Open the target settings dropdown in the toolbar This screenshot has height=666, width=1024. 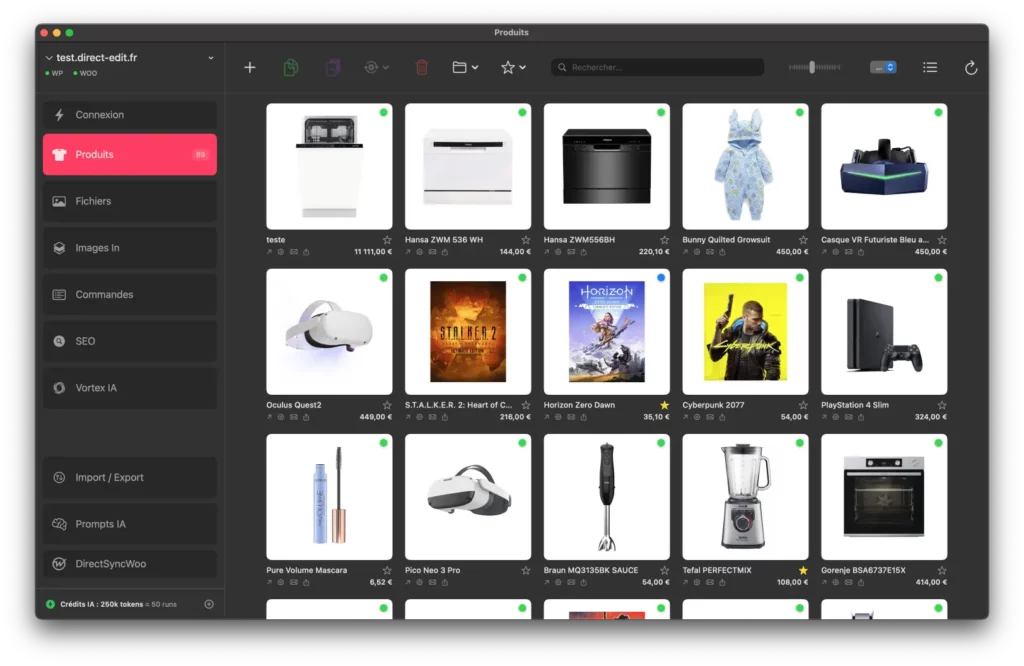(377, 67)
